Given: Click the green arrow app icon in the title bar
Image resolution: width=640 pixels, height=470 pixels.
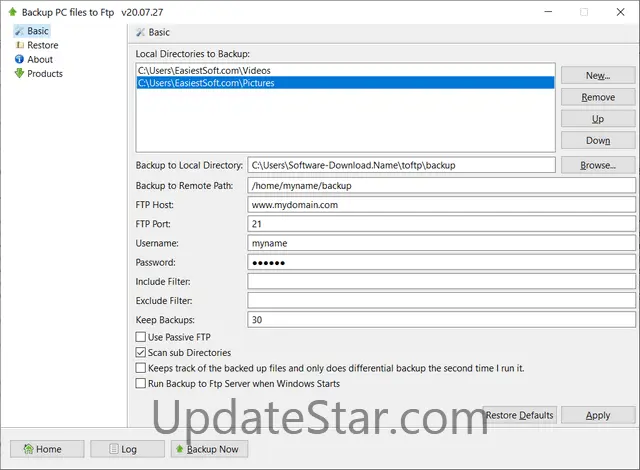Looking at the screenshot, I should click(x=12, y=12).
